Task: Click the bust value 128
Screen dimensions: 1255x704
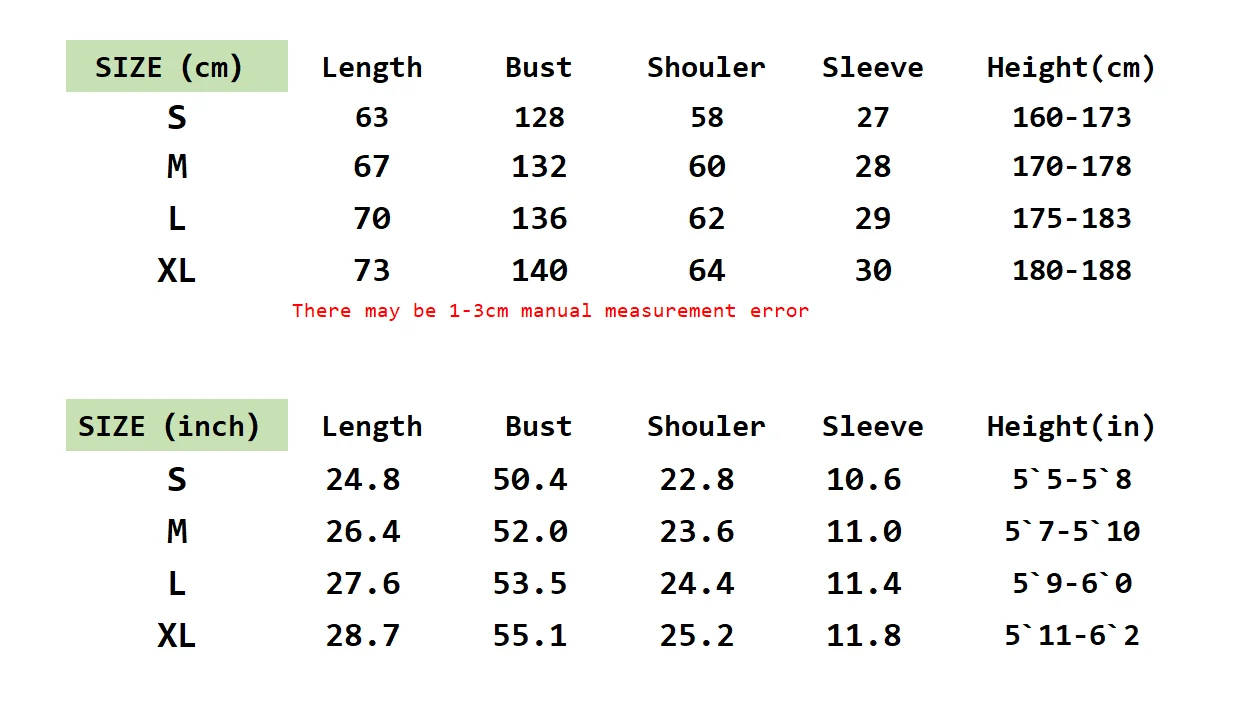Action: pos(539,117)
